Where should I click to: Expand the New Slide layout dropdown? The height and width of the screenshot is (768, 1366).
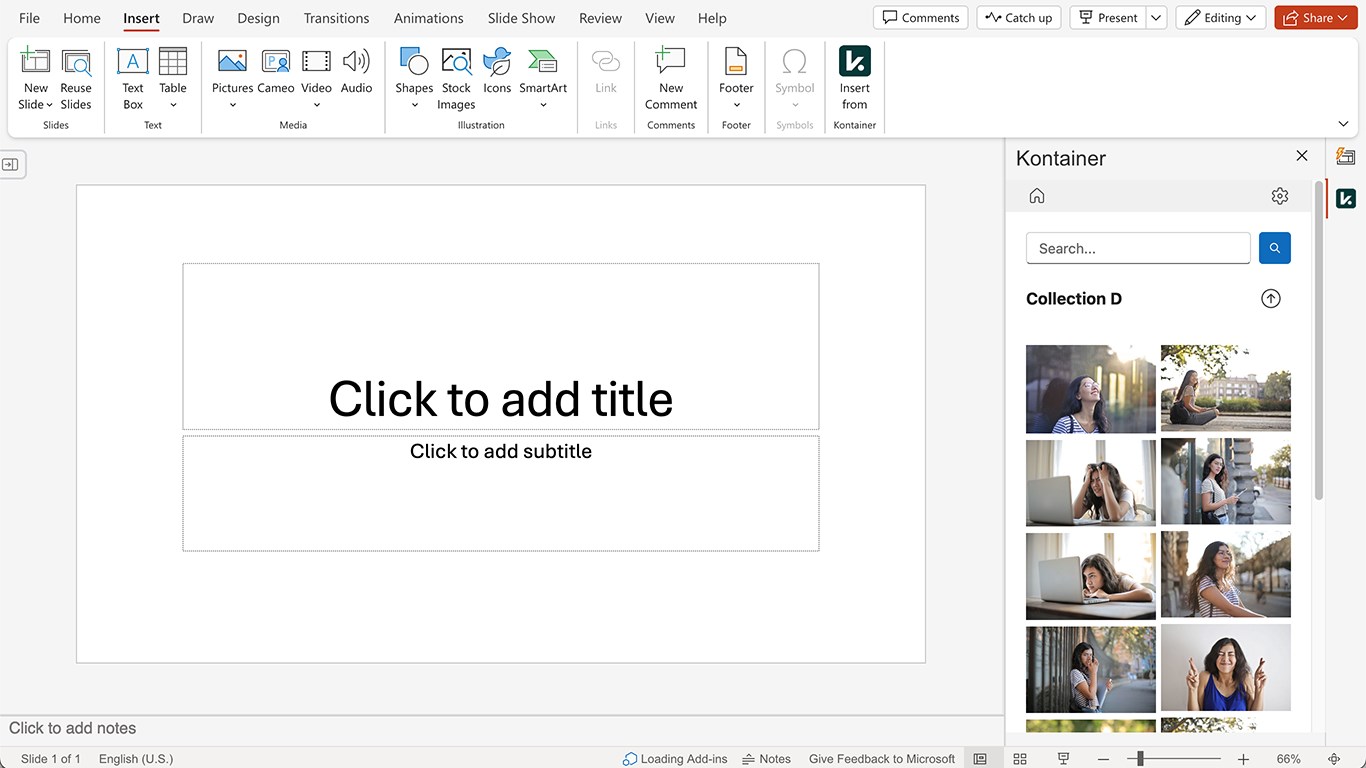[x=49, y=105]
